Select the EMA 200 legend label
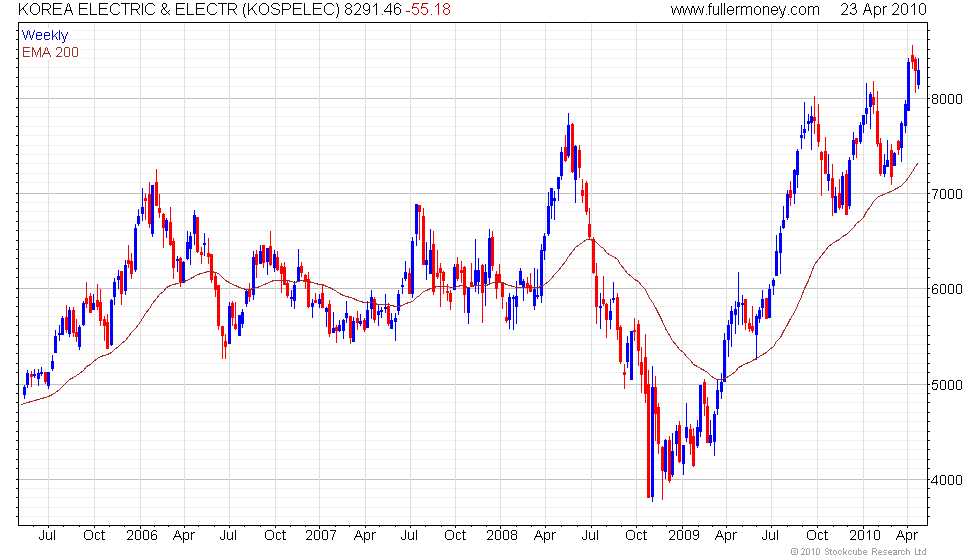980x560 pixels. pyautogui.click(x=51, y=52)
